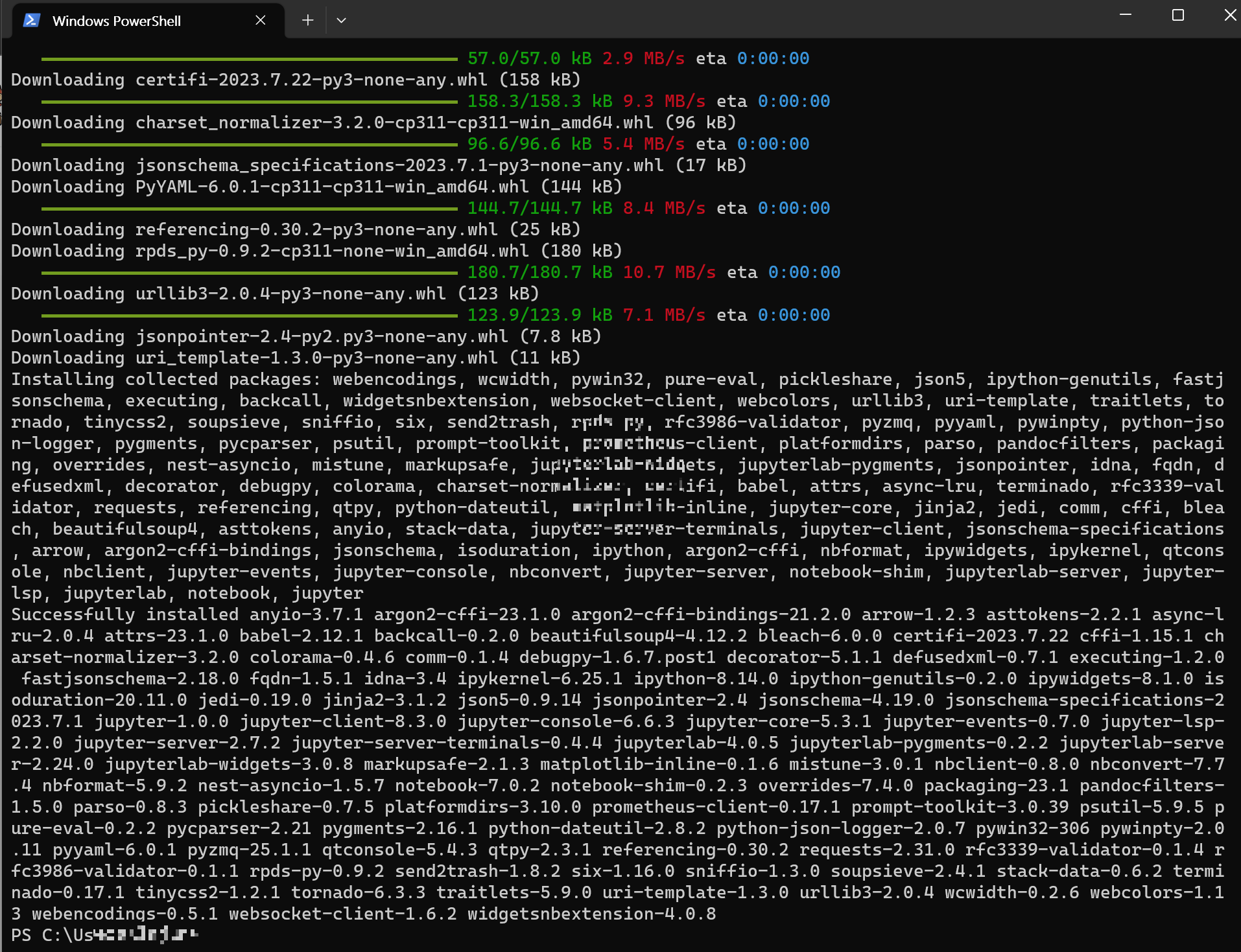
Task: Click the PowerShell icon in the tab
Action: click(x=31, y=21)
